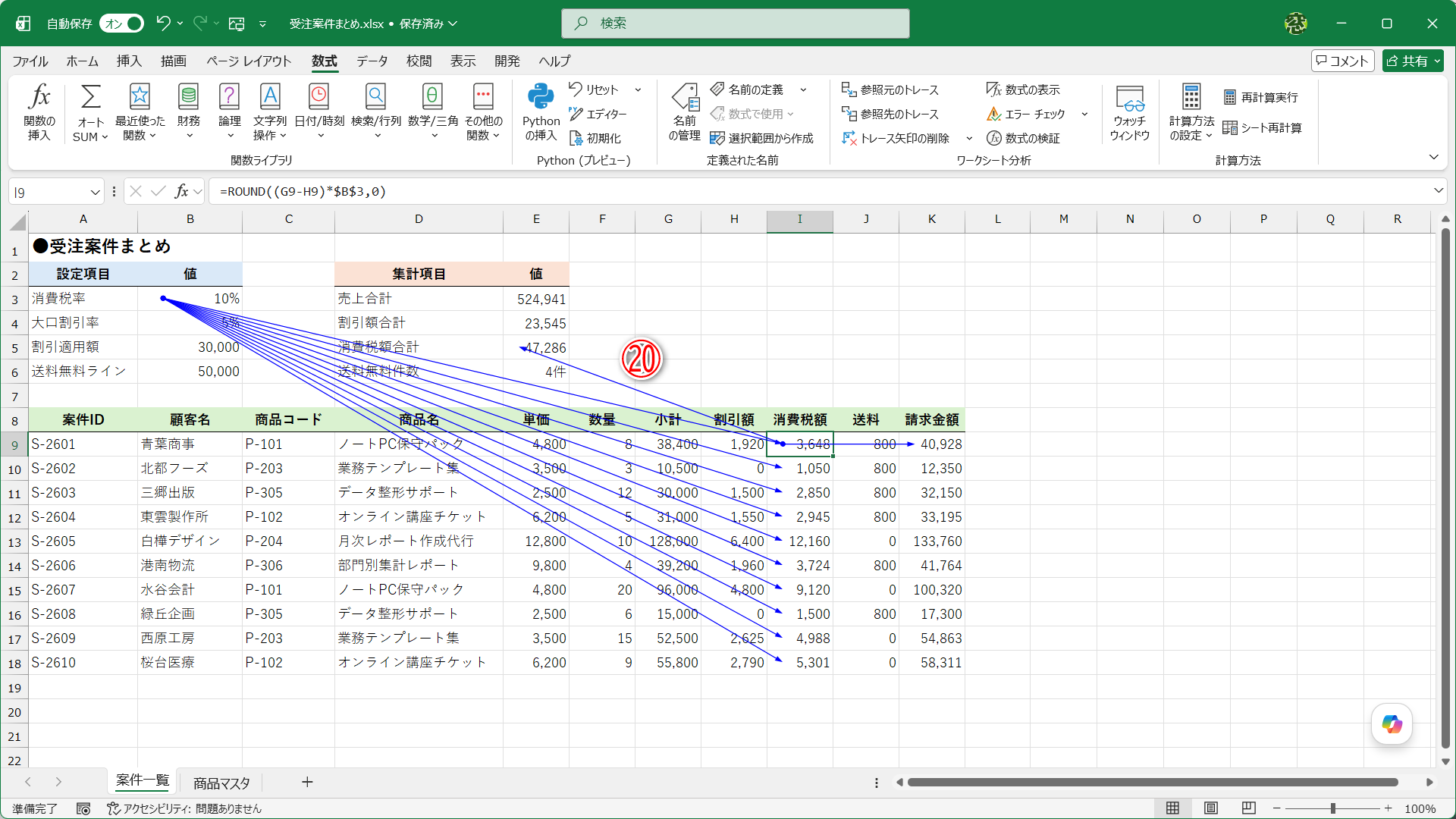Screen dimensions: 1456x819
Task: Add a new sheet with plus button
Action: (x=307, y=782)
